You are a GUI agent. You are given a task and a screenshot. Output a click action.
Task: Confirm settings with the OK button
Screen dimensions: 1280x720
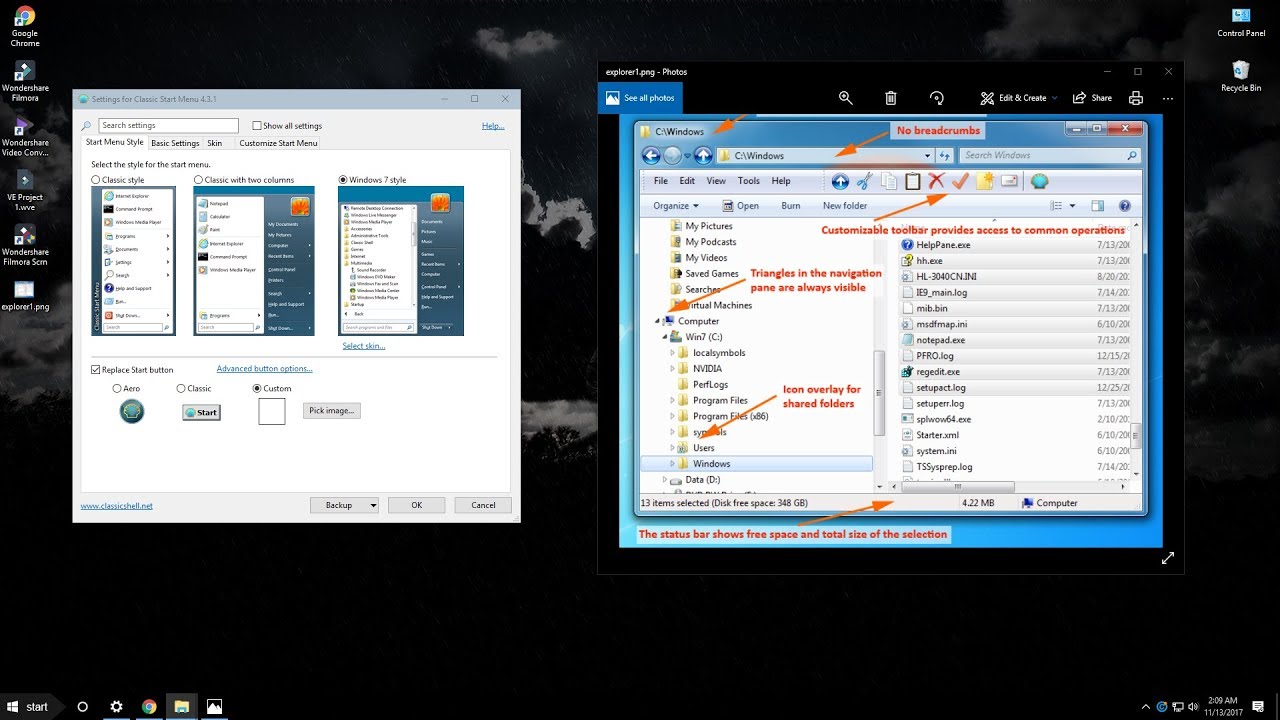[416, 505]
